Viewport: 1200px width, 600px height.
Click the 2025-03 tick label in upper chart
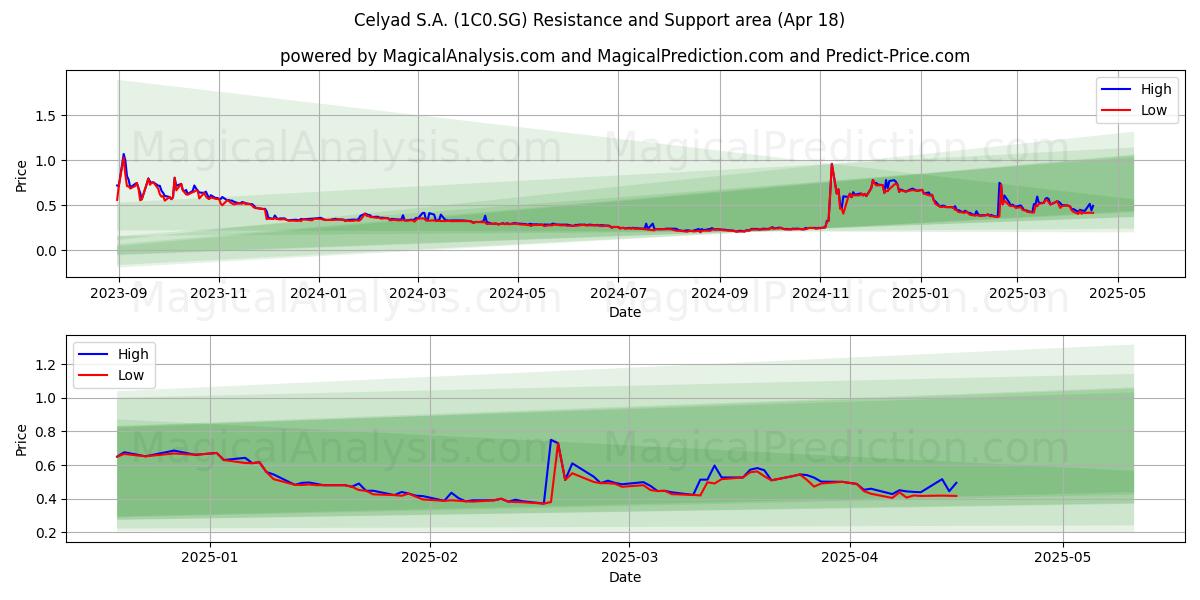[x=1017, y=294]
